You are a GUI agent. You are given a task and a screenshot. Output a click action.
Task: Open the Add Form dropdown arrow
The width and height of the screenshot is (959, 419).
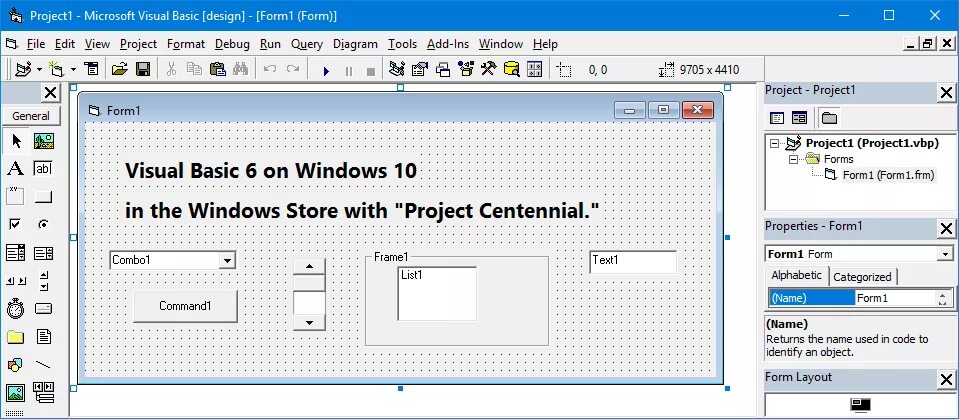(73, 70)
